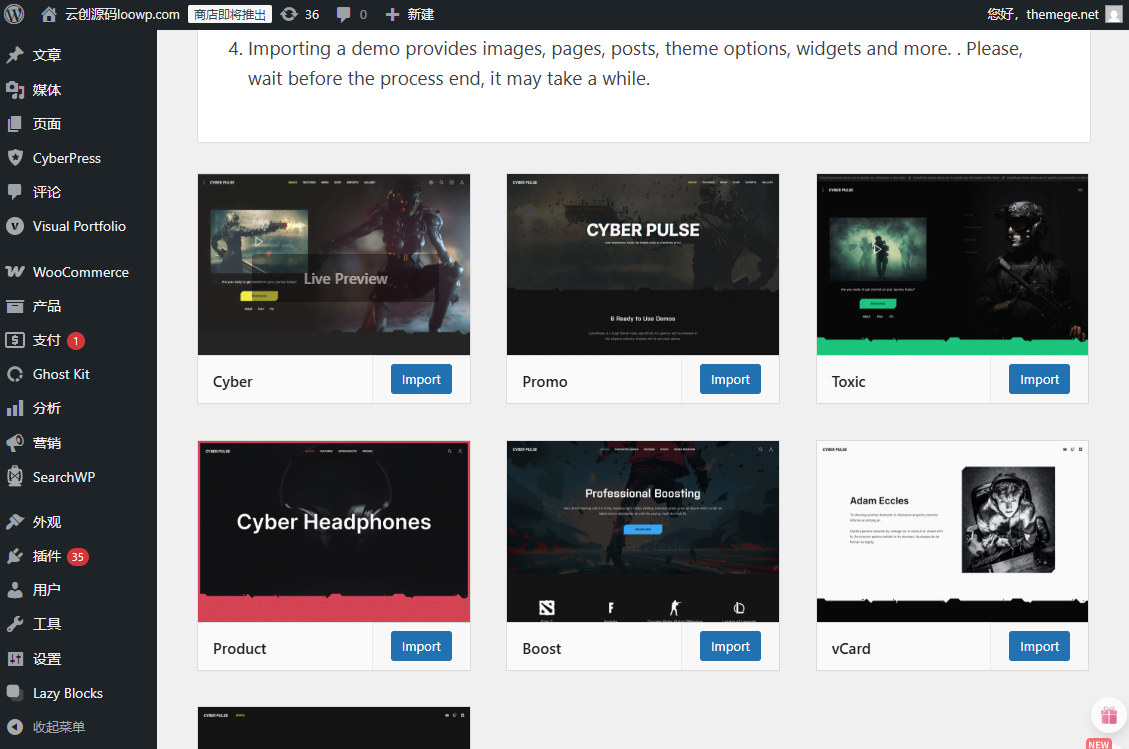Click the users icon beside 用户

[15, 590]
